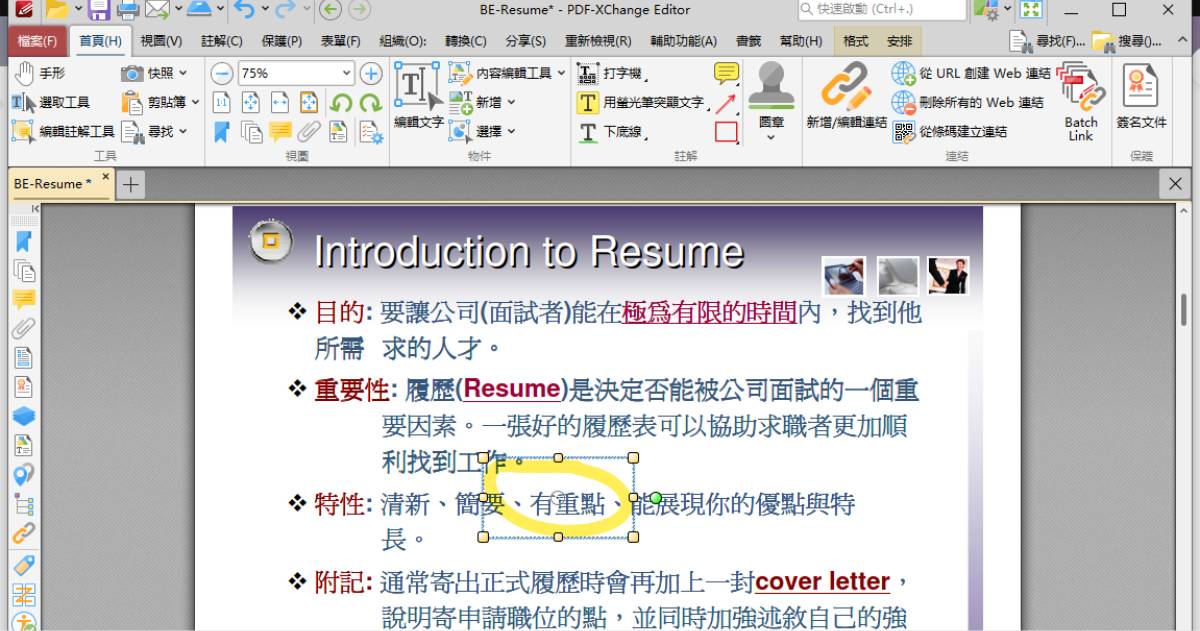Pick the Sticky Note comment tool
This screenshot has height=631, width=1200.
click(x=726, y=73)
